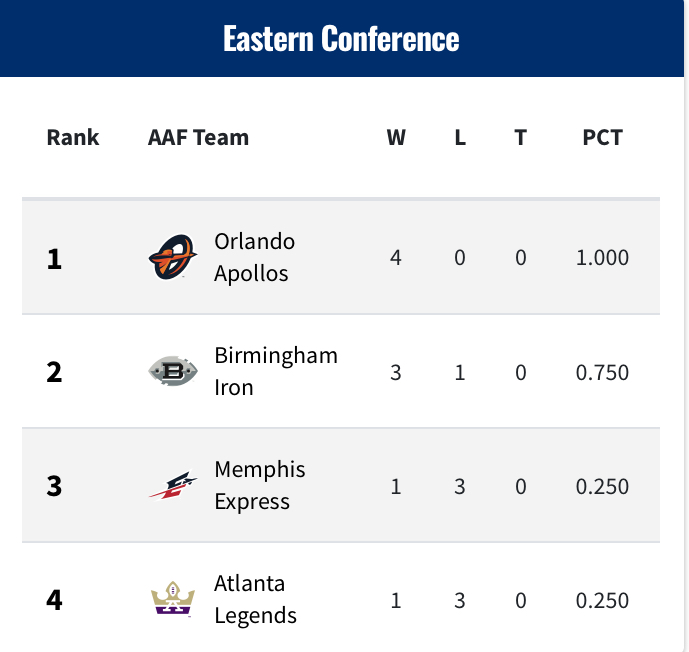Image resolution: width=689 pixels, height=652 pixels.
Task: Select rank number 4 cell
Action: click(x=54, y=600)
